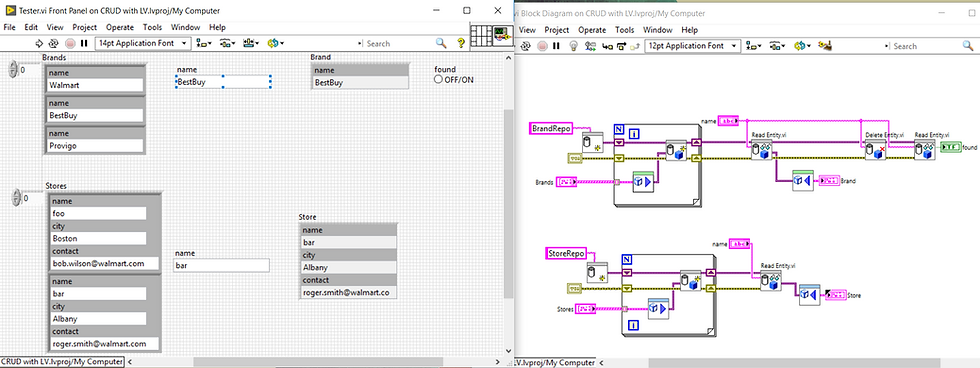Viewport: 980px width, 368px height.
Task: Click the Front Panel Search field
Action: (396, 43)
